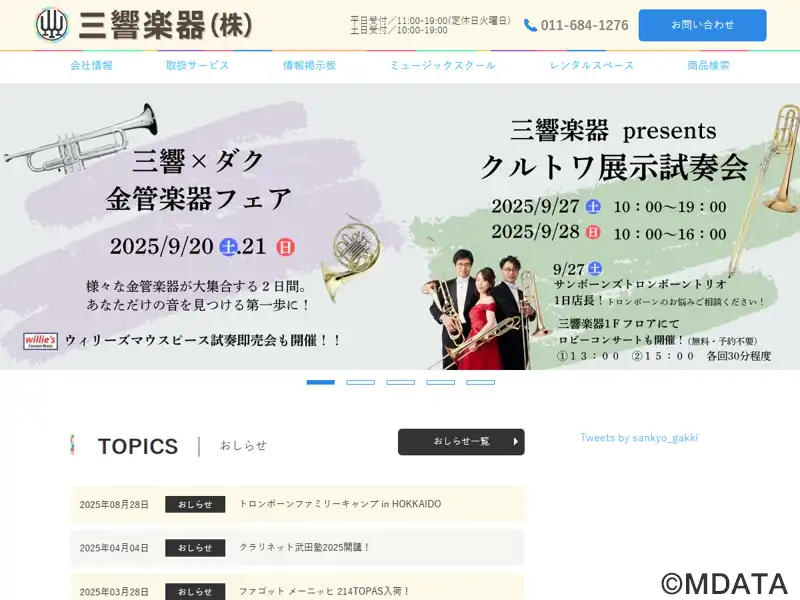Open the ミュージックスクール menu item
This screenshot has width=800, height=600.
coord(443,65)
